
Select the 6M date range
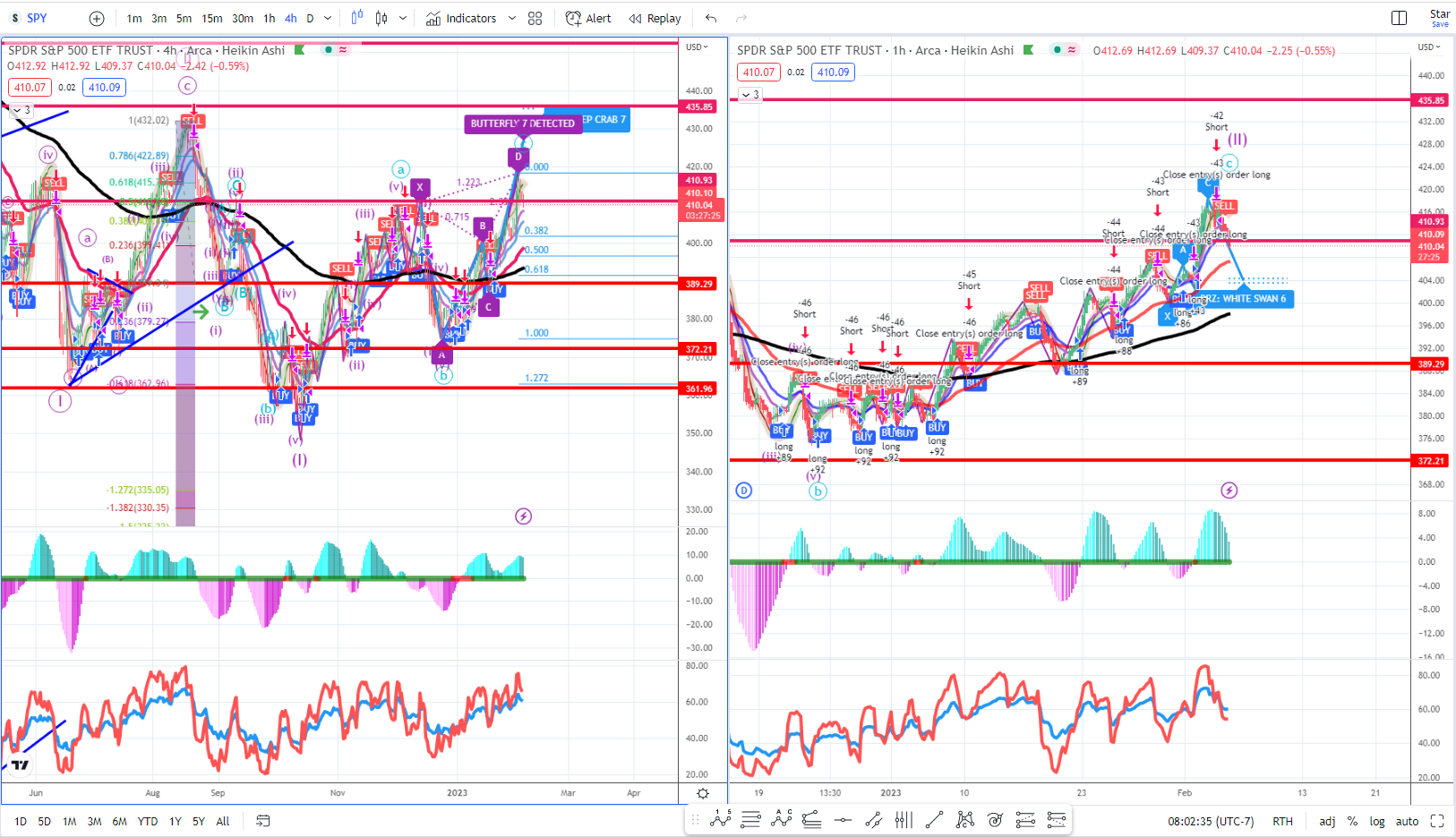(x=120, y=821)
